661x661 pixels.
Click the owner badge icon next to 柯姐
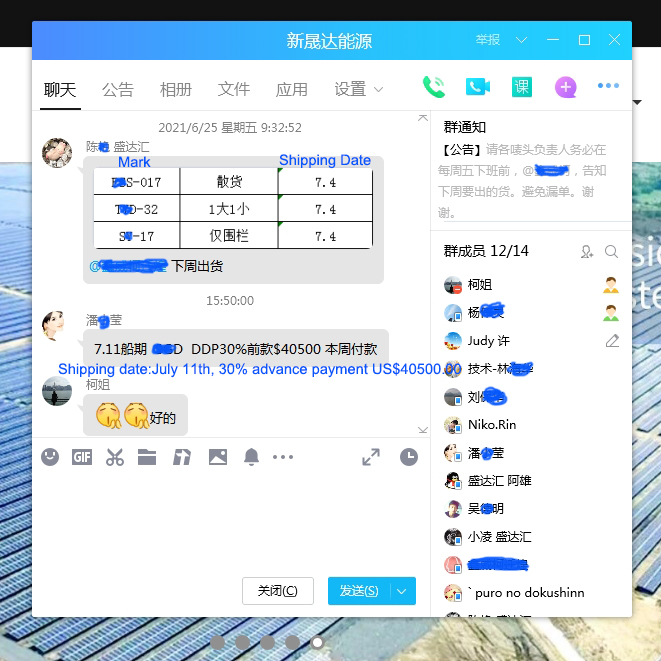[x=610, y=285]
